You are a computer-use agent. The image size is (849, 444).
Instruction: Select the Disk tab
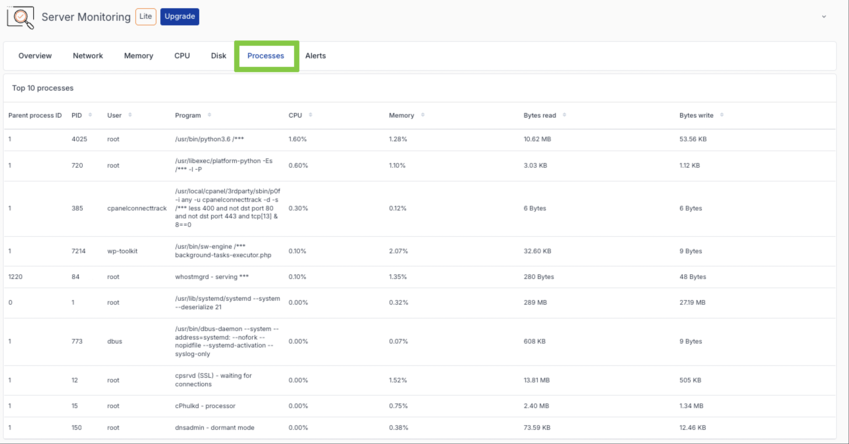point(218,56)
